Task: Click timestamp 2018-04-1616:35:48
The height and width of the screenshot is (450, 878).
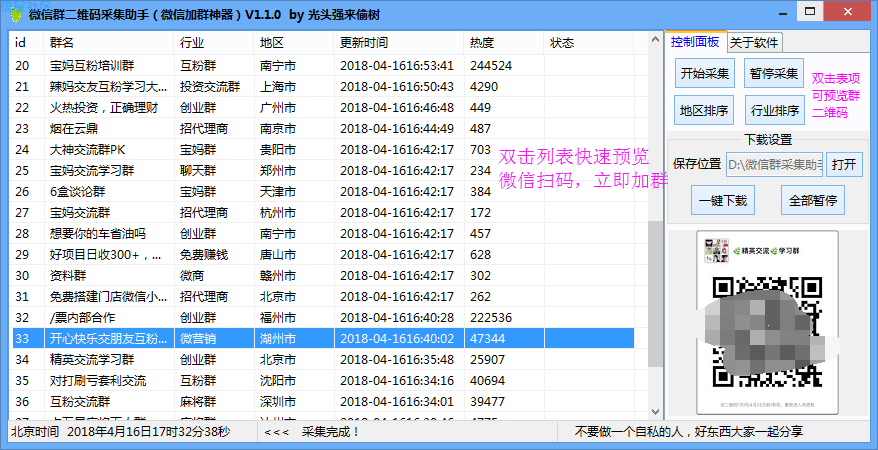Action: [396, 359]
